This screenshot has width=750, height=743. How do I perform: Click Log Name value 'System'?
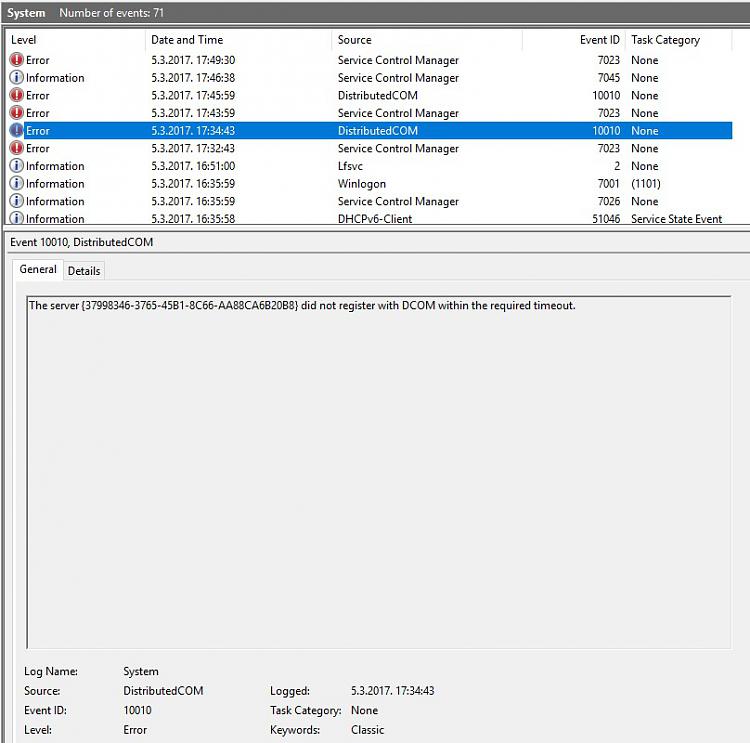point(141,671)
